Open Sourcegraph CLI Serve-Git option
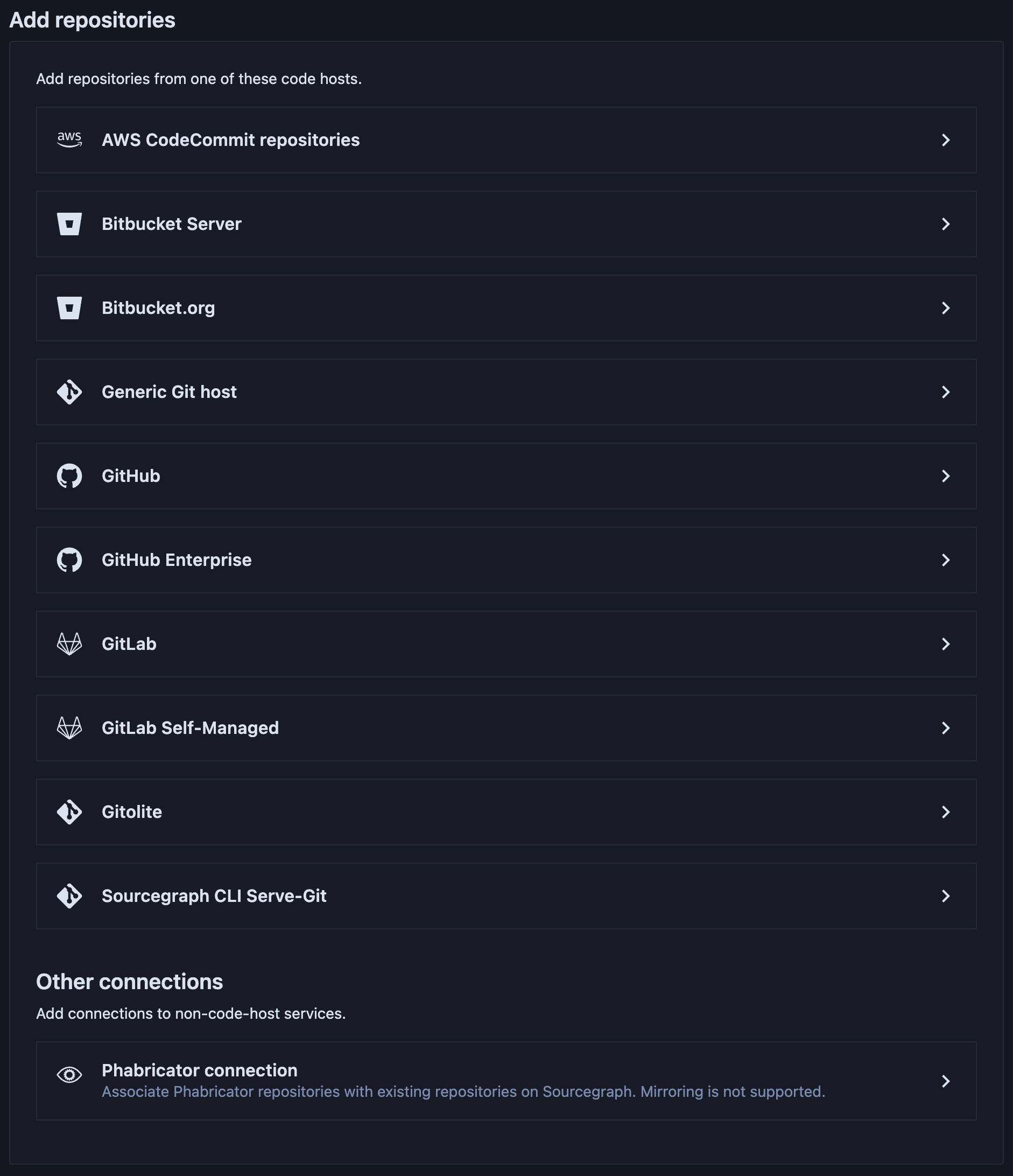The width and height of the screenshot is (1013, 1176). (x=214, y=896)
